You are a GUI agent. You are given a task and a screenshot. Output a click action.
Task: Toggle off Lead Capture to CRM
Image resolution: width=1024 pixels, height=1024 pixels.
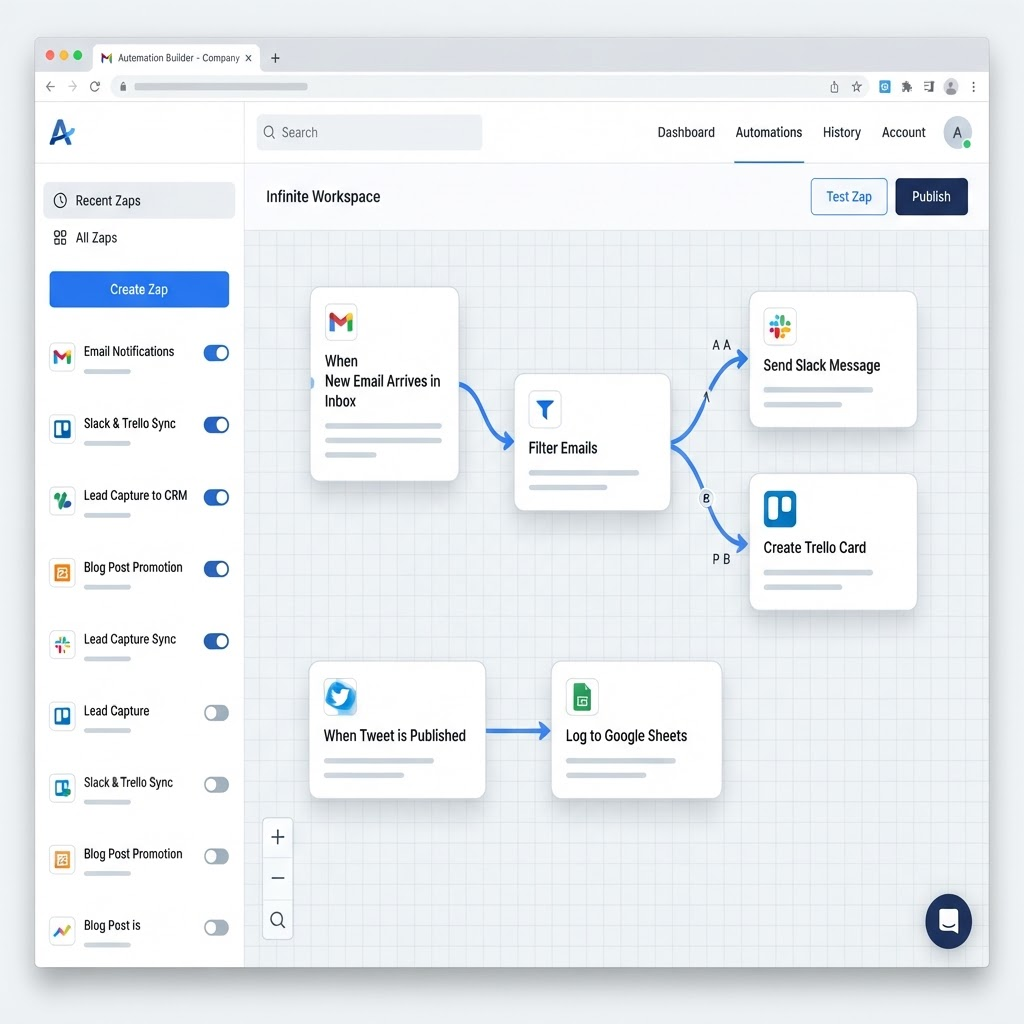[216, 497]
